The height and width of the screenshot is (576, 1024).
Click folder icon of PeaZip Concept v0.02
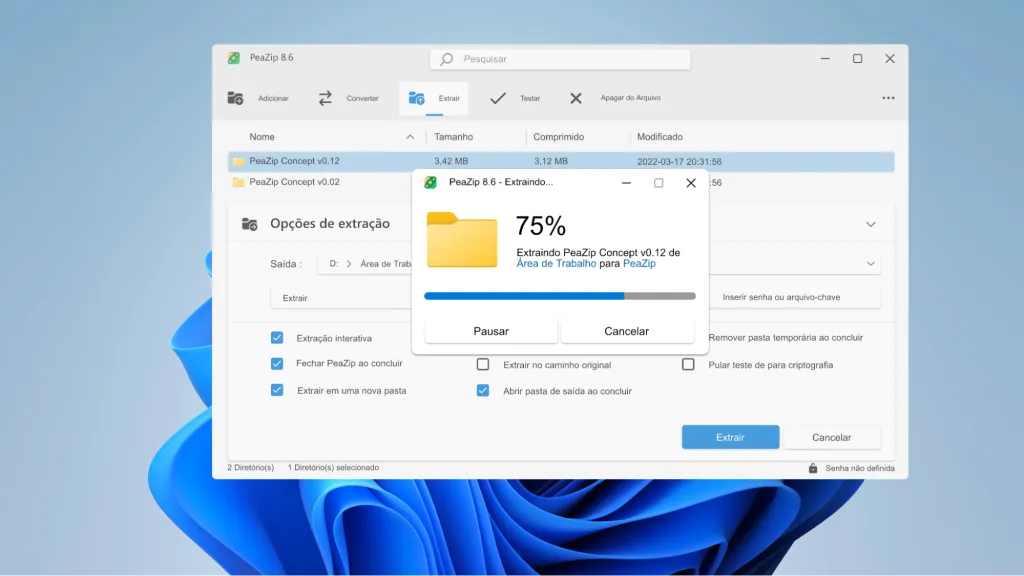coord(238,182)
